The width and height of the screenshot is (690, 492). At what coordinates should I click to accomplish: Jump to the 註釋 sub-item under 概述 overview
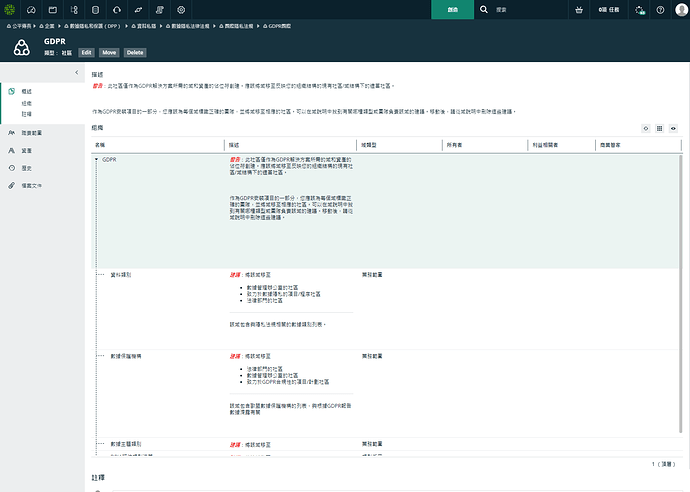coord(26,114)
